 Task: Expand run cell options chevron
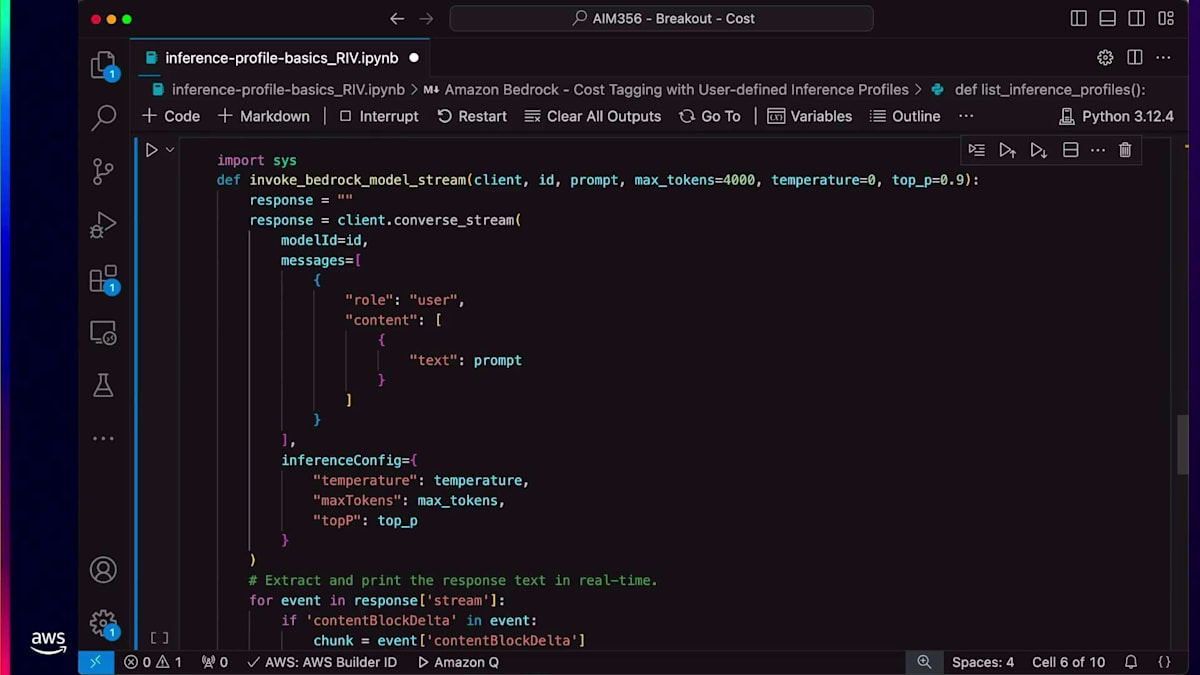(x=170, y=150)
